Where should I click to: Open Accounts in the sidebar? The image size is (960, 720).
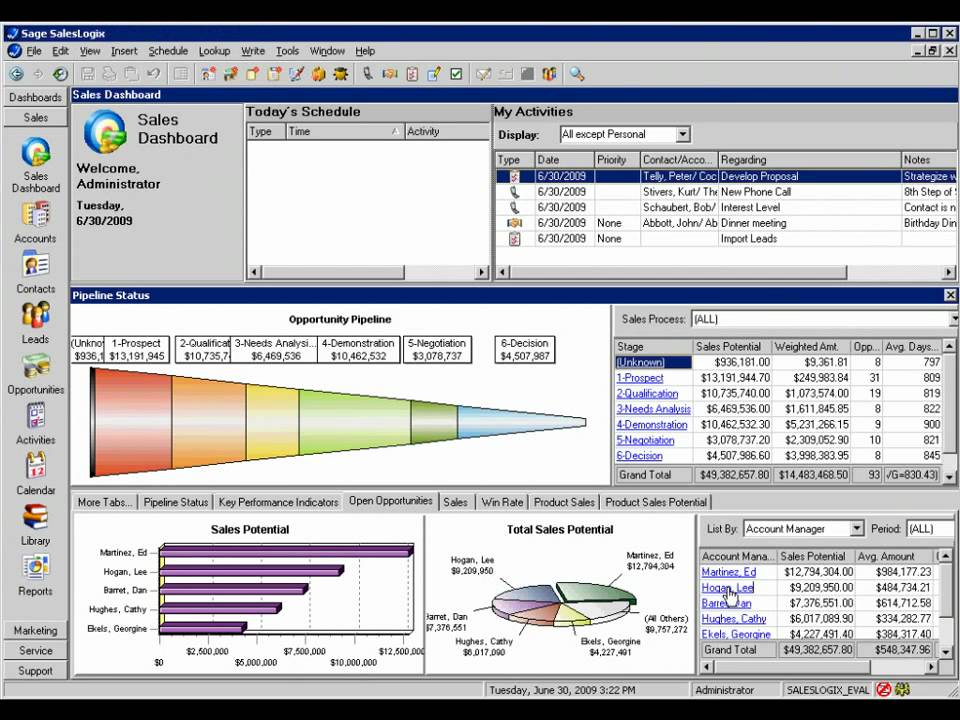tap(36, 223)
